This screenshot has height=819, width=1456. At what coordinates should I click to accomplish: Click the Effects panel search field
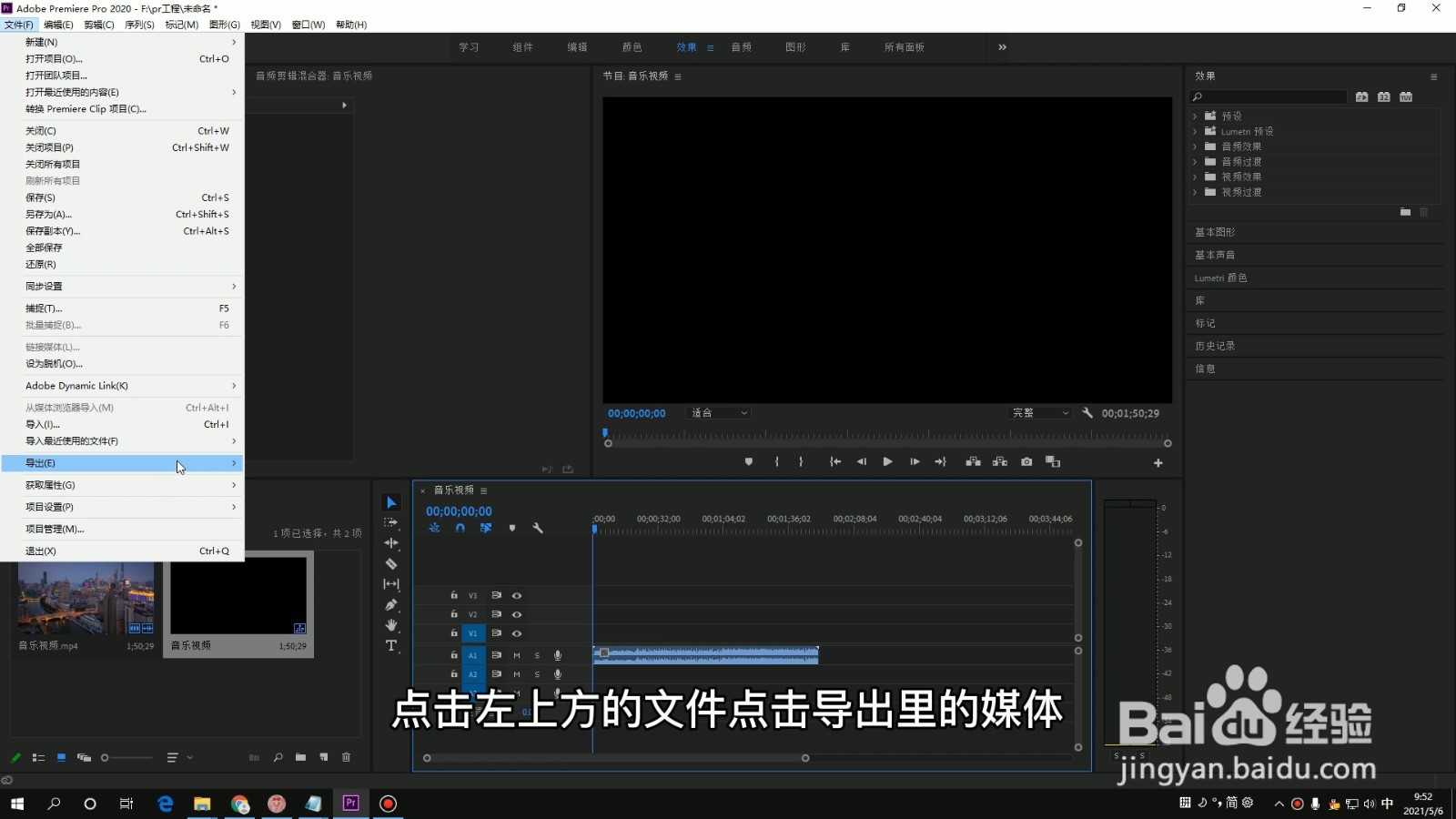(1269, 96)
